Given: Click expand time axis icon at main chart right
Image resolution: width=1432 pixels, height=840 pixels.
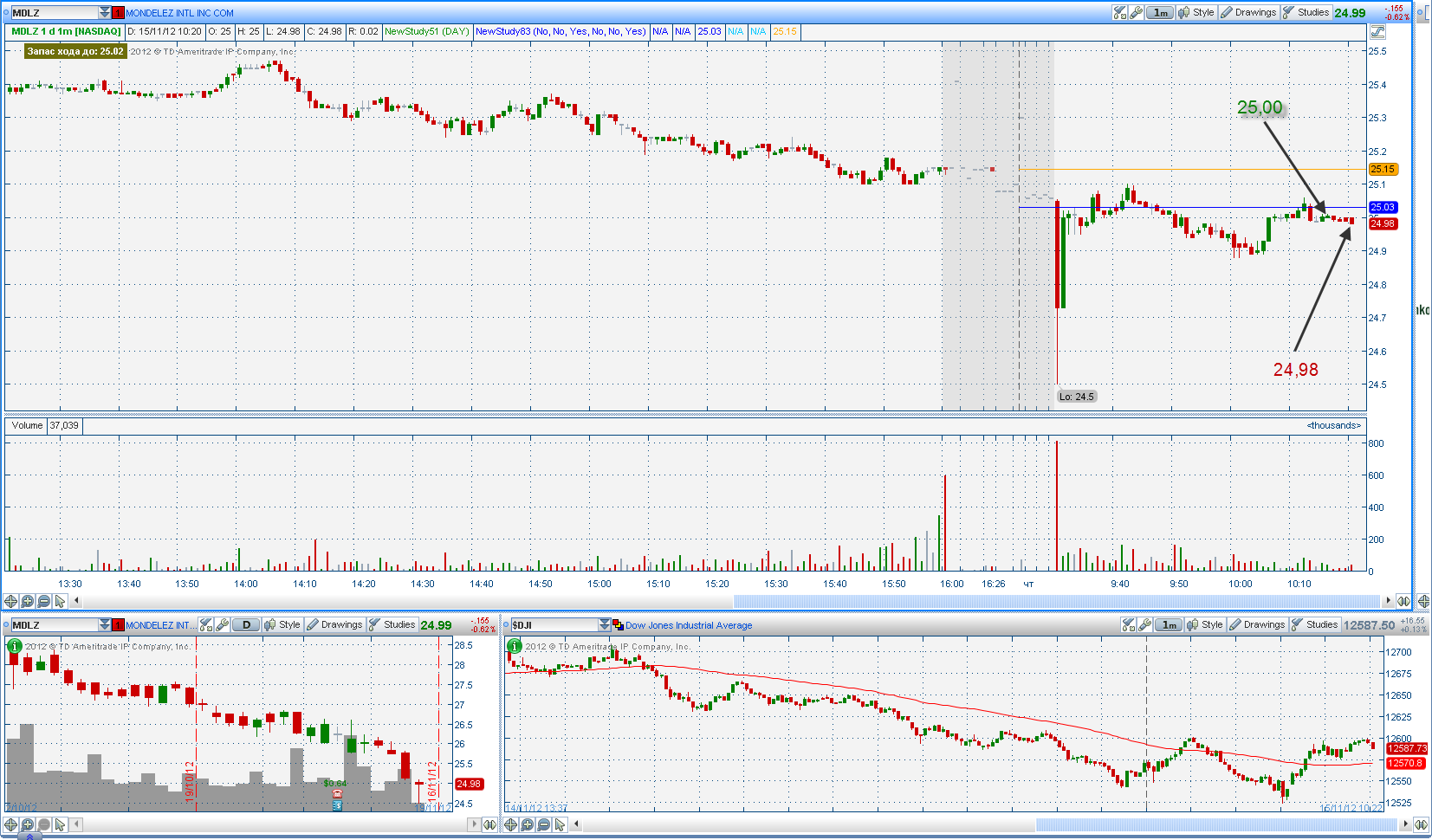Looking at the screenshot, I should point(1404,601).
